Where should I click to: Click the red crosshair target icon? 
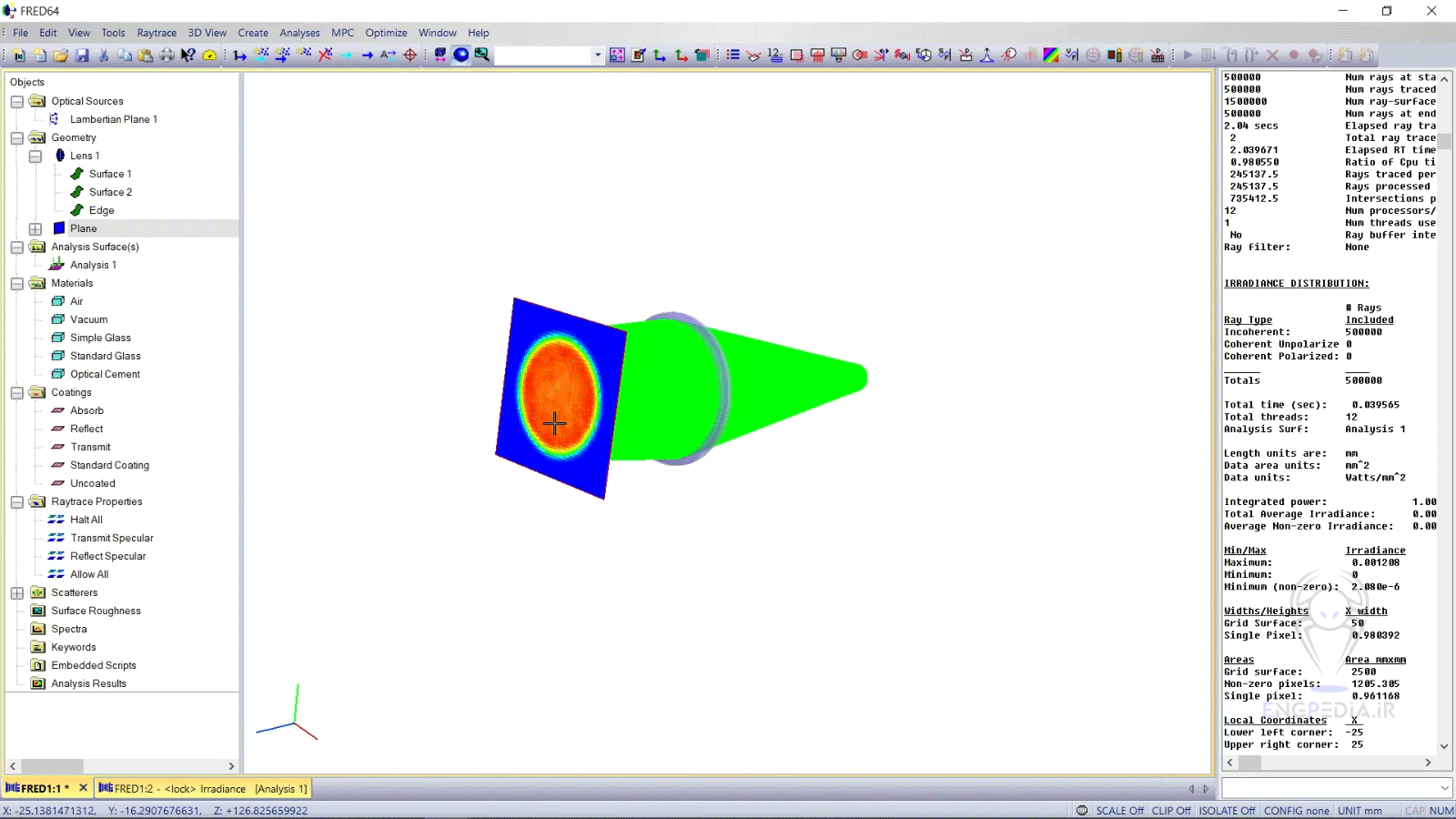410,56
